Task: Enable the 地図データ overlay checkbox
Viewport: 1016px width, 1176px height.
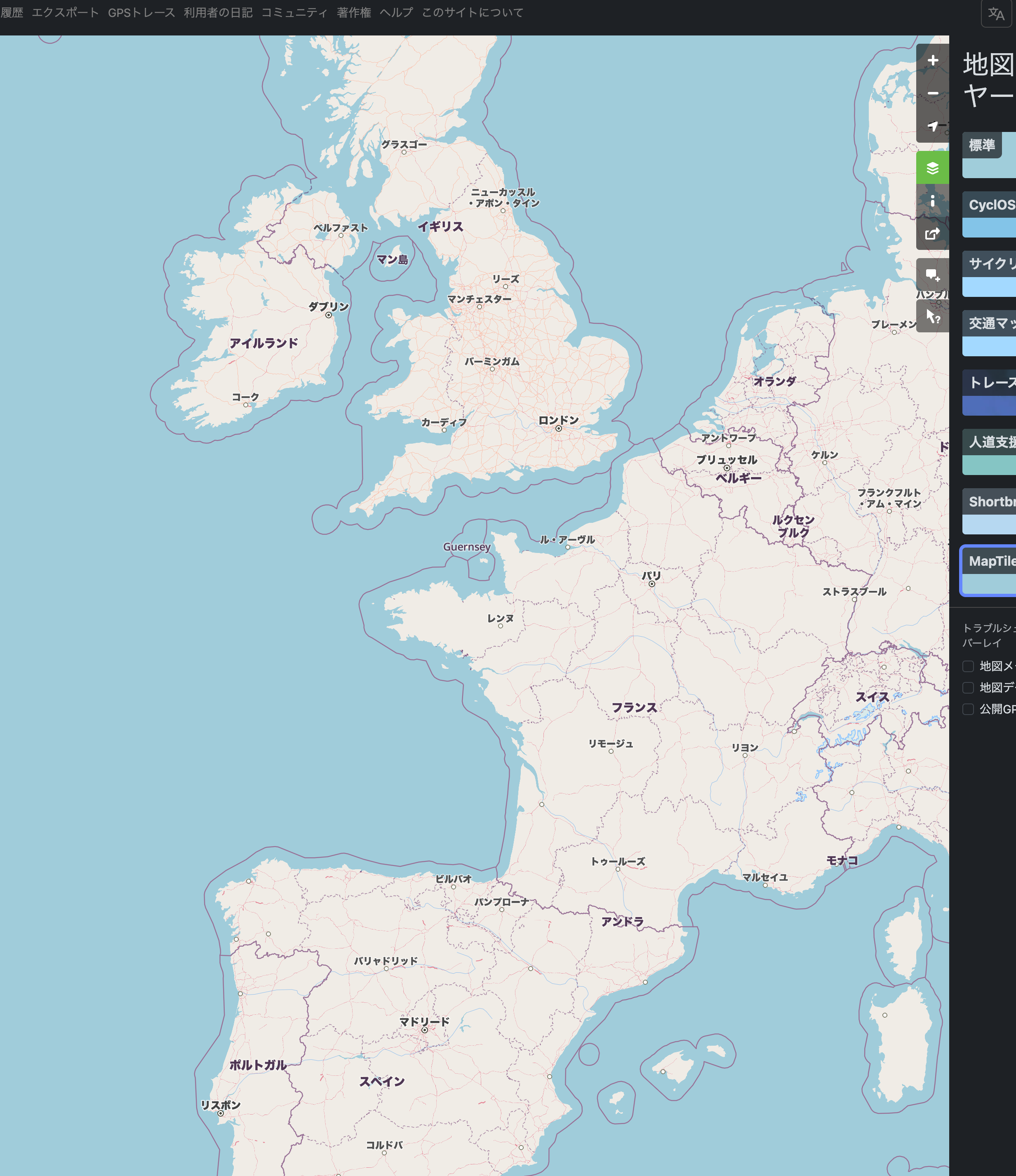Action: point(968,688)
